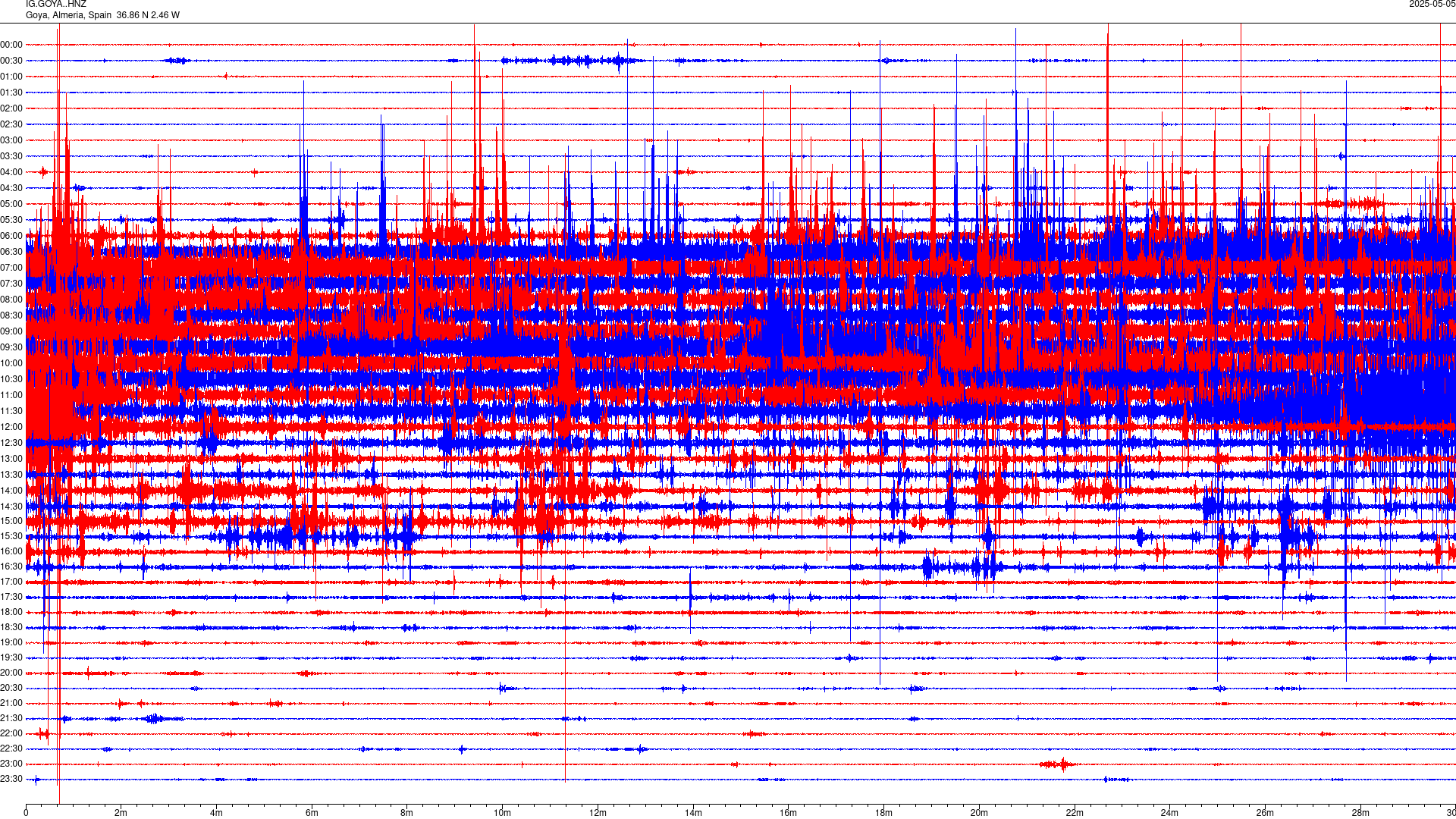The width and height of the screenshot is (1456, 819).
Task: Select the 09:30 time row label
Action: [x=11, y=347]
